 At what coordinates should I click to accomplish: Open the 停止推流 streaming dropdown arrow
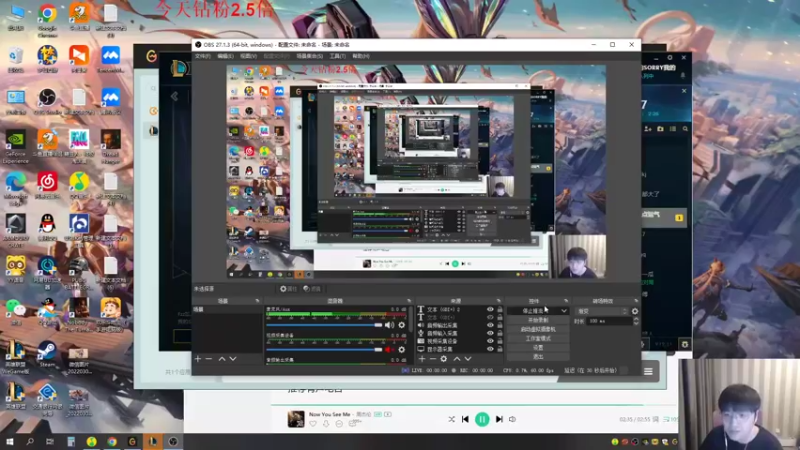564,311
